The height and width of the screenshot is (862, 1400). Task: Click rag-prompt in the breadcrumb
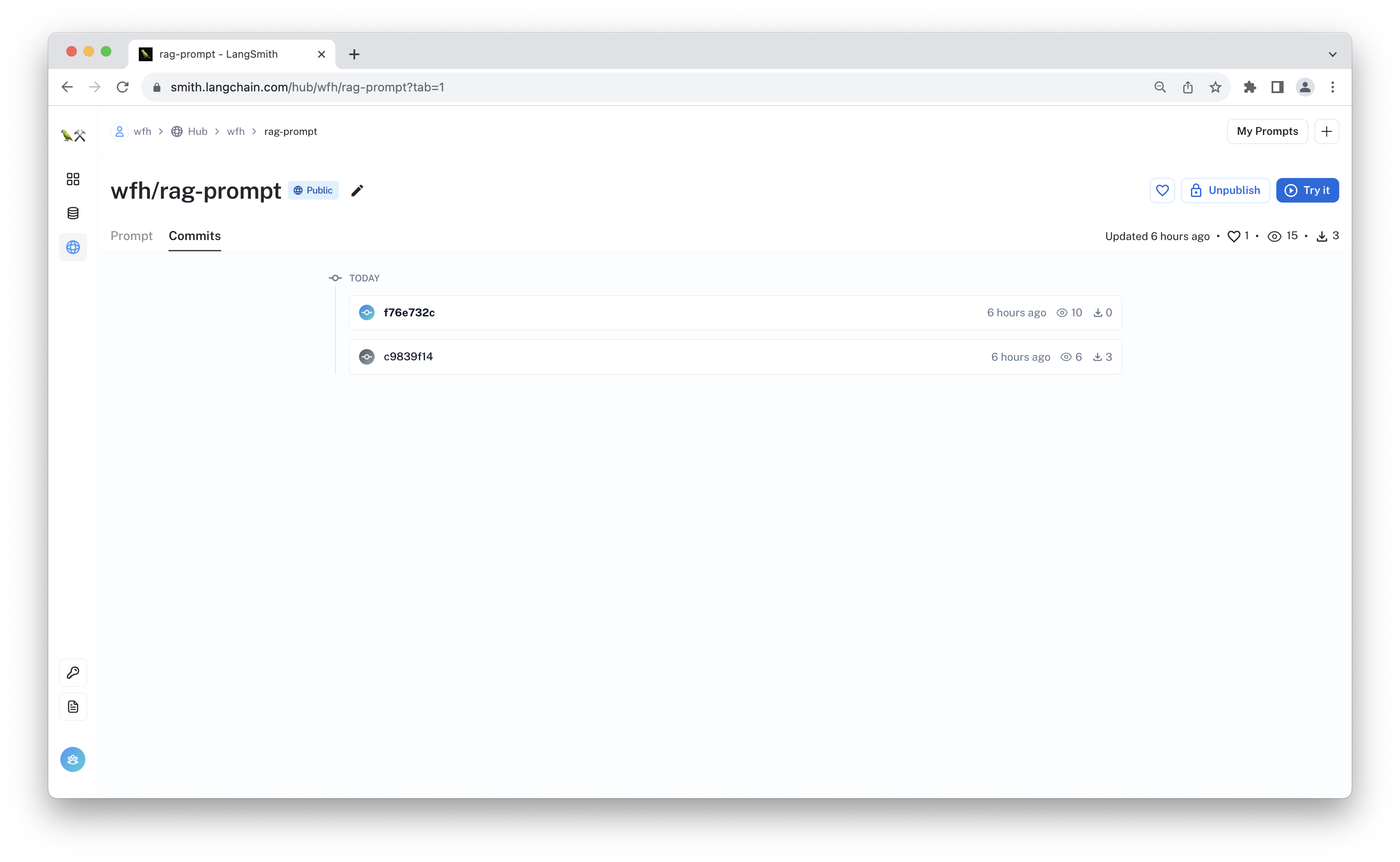click(291, 132)
